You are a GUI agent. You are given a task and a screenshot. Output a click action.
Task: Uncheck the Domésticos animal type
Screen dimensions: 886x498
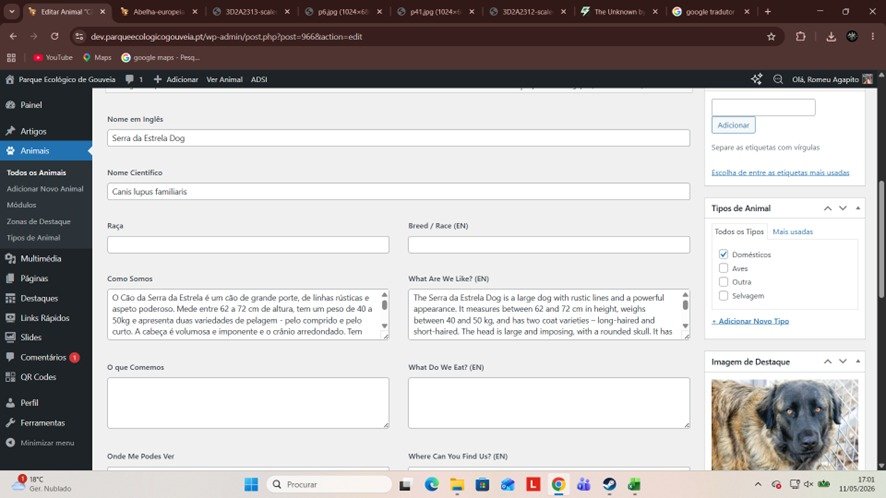pyautogui.click(x=723, y=254)
